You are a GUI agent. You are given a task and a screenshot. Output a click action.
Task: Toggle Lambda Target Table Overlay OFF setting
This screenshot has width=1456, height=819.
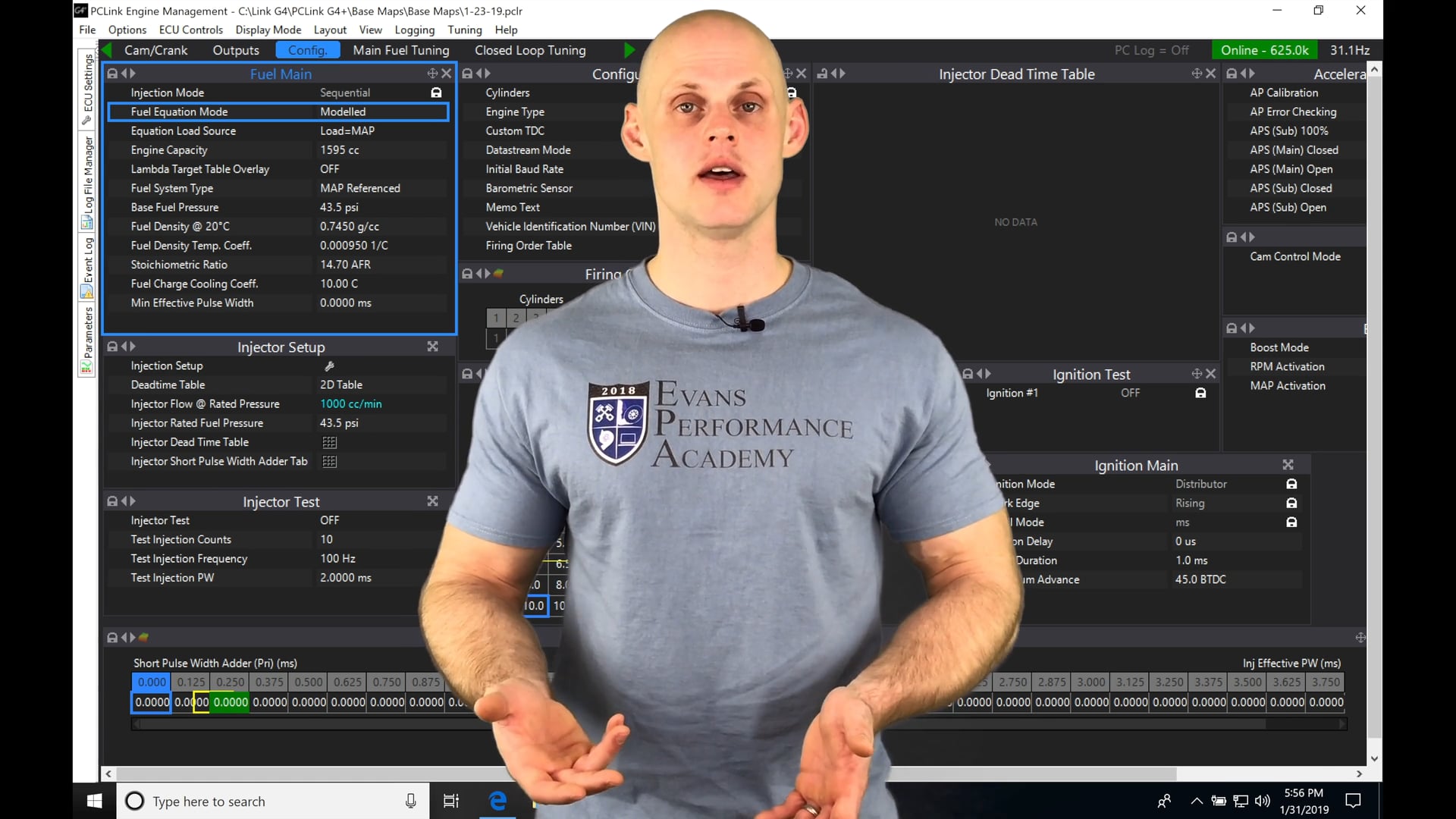[329, 169]
